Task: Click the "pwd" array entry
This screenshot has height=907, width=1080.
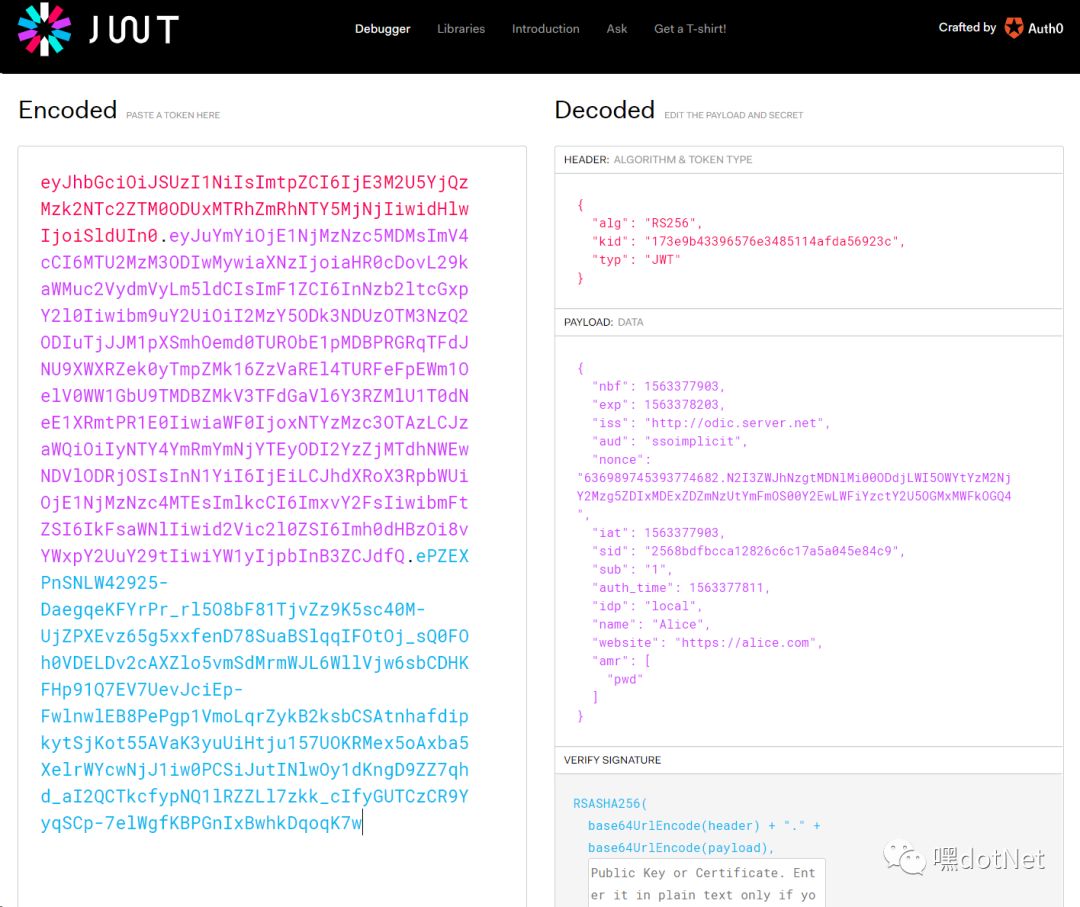Action: pos(625,679)
